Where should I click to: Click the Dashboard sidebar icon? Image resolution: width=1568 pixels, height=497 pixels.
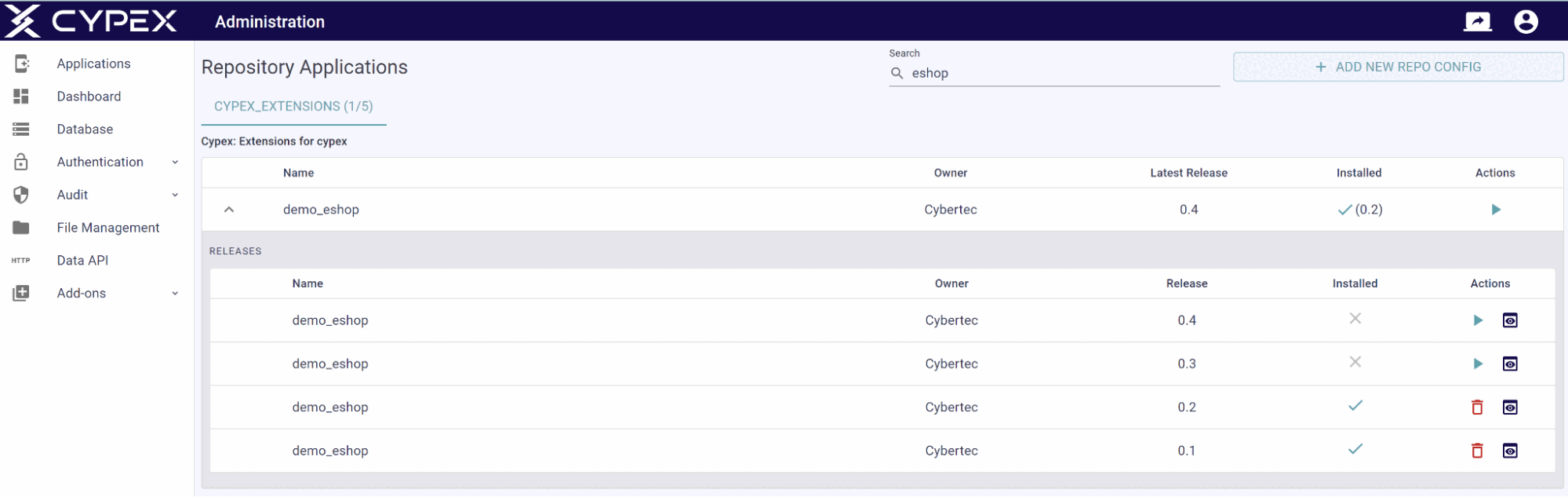click(x=21, y=97)
